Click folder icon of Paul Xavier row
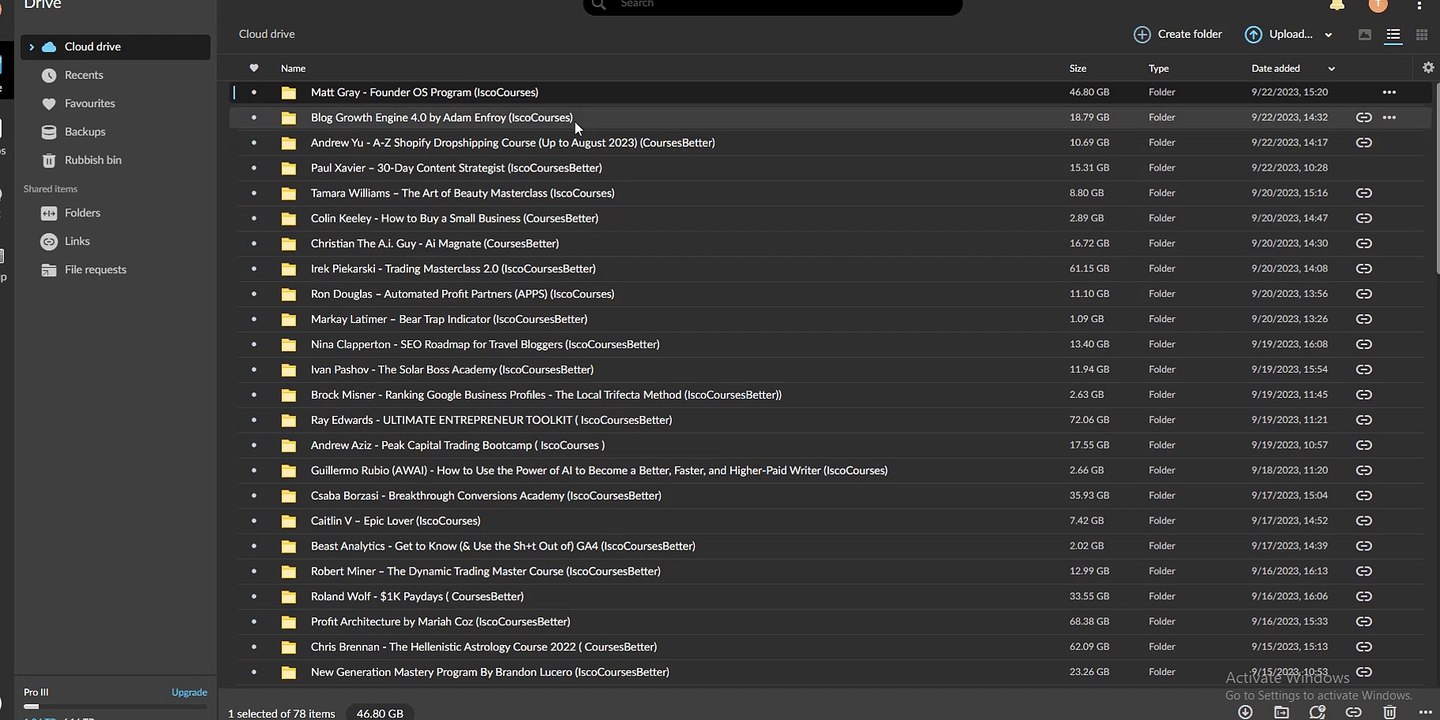Viewport: 1440px width, 720px height. [289, 168]
